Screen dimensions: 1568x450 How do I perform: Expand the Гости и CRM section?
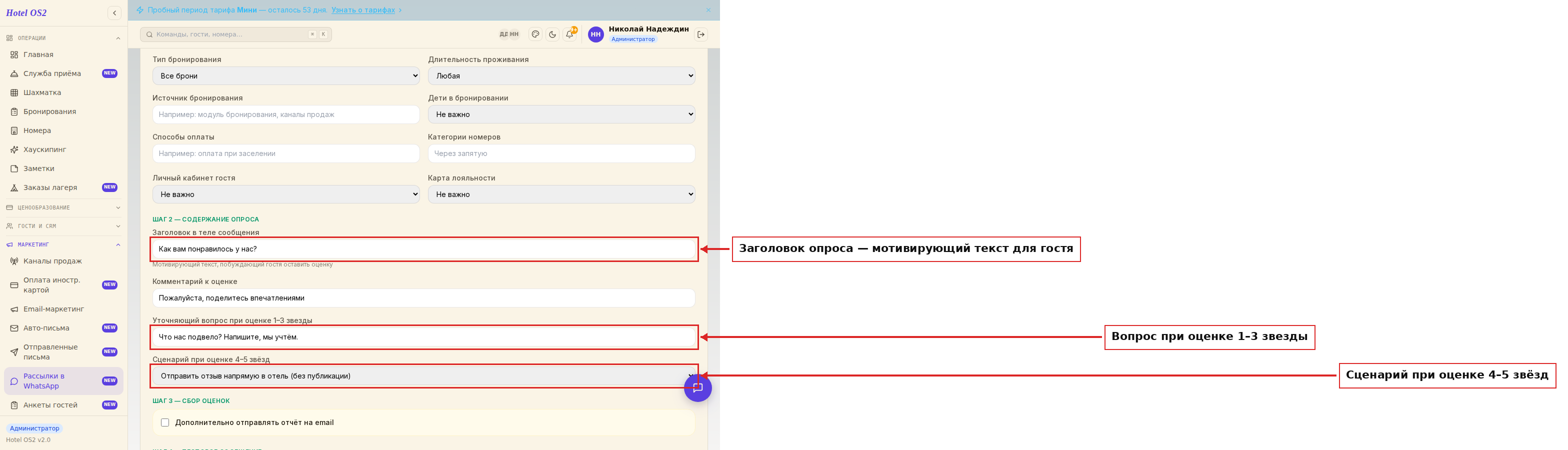[64, 226]
